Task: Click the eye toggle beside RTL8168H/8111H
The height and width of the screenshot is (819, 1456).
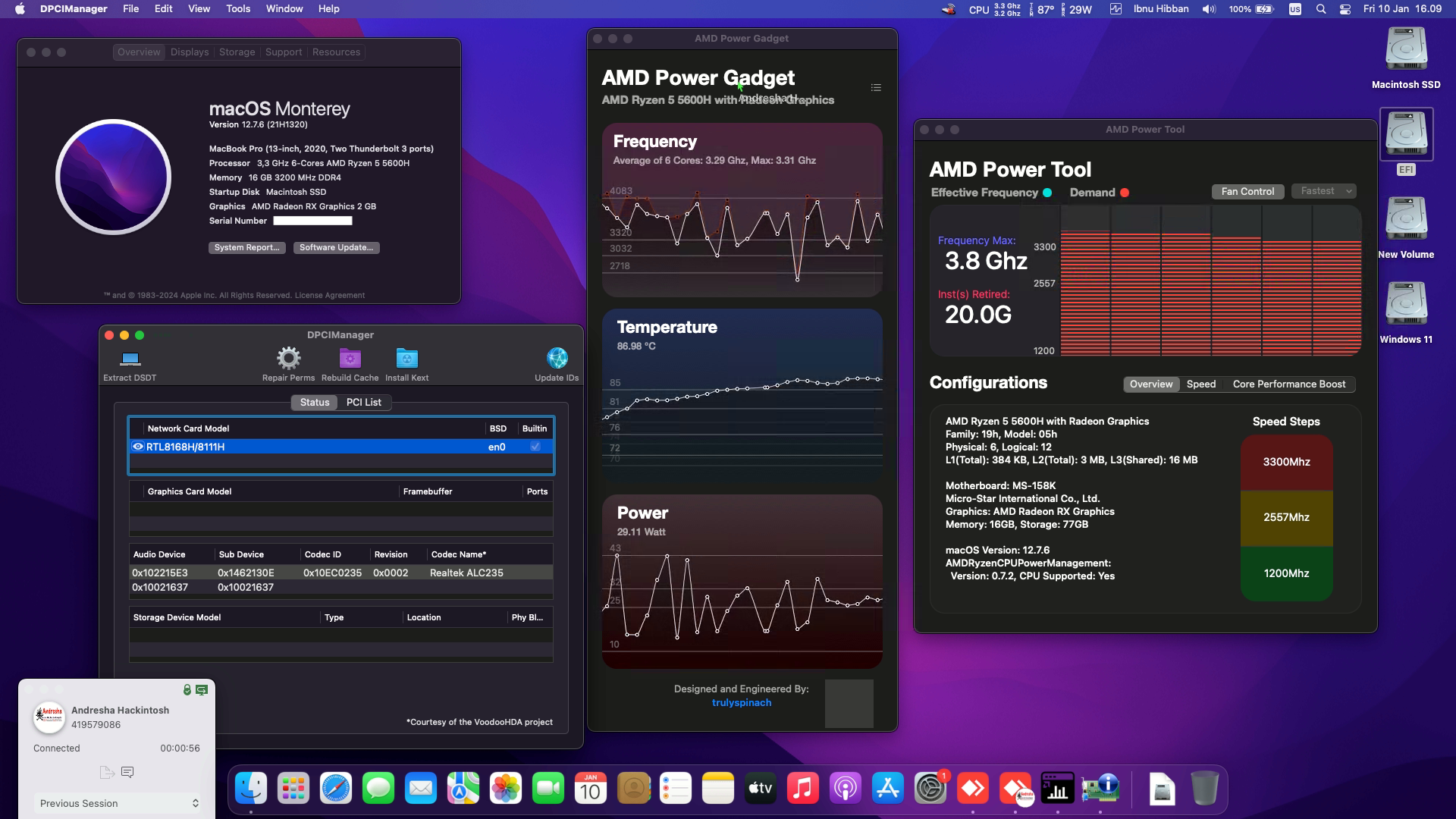Action: (138, 447)
